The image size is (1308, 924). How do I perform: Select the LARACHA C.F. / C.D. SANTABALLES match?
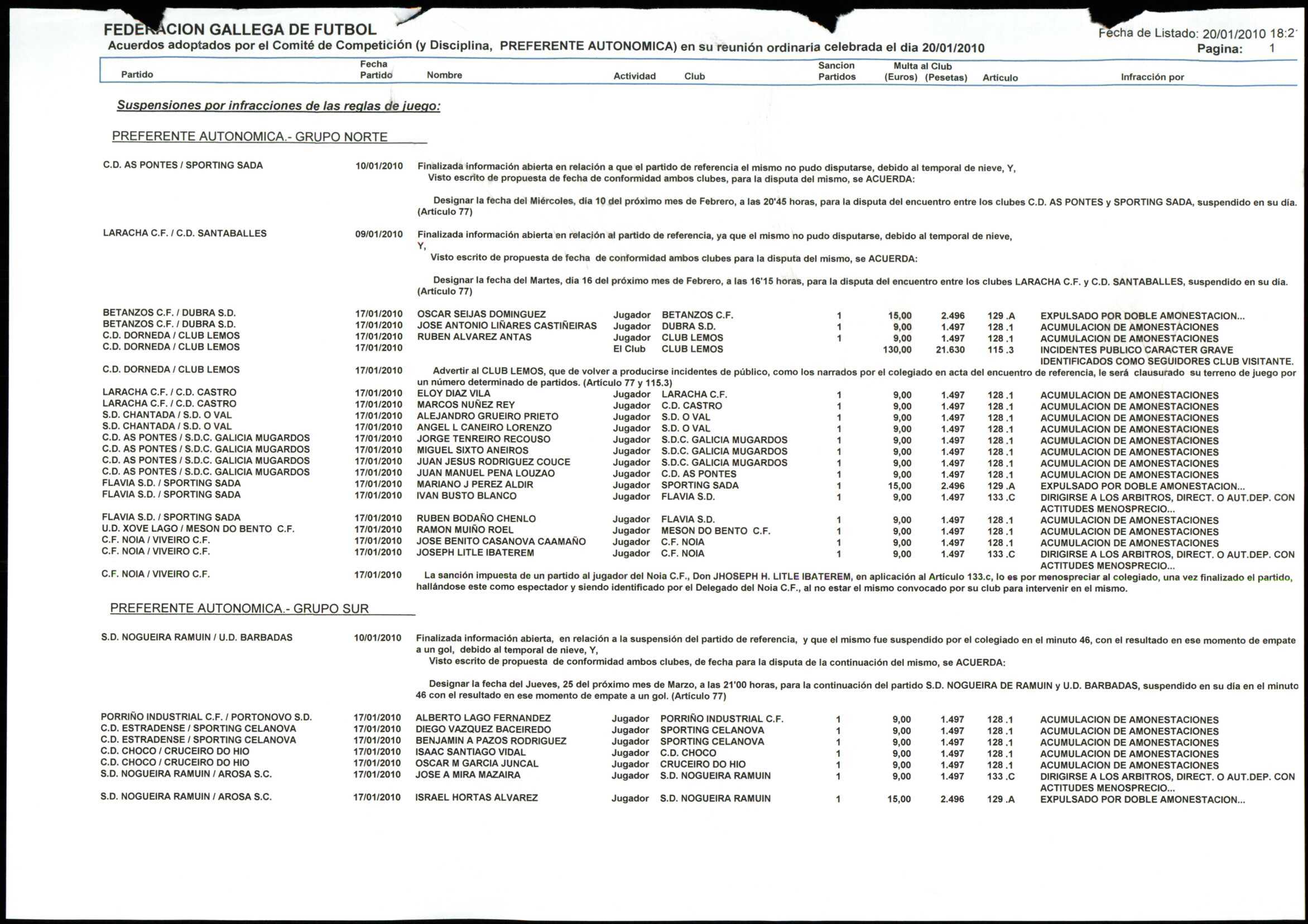[x=185, y=234]
